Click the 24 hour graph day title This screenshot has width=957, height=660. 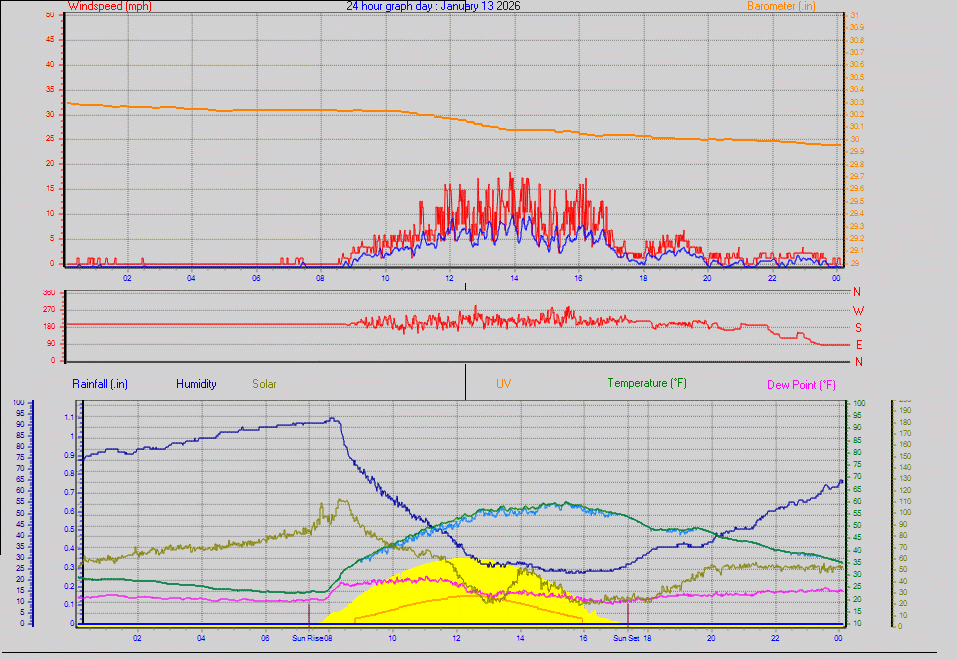click(x=433, y=6)
